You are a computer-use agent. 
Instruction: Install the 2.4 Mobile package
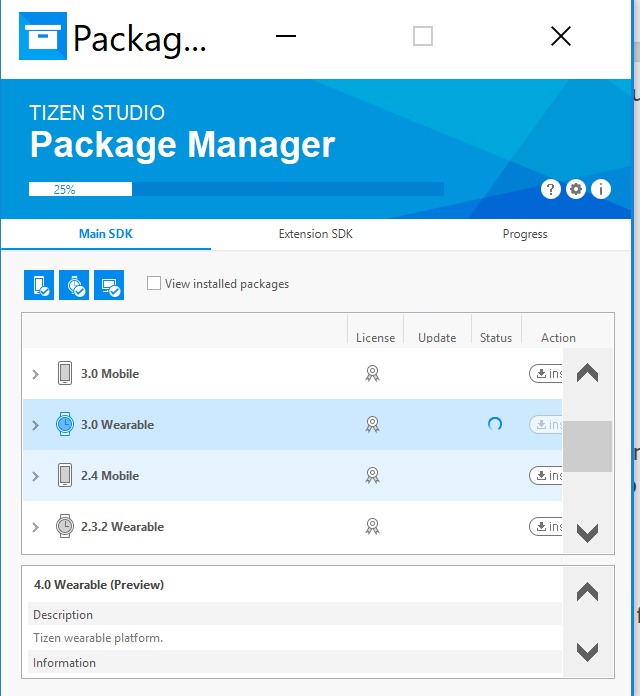coord(545,476)
